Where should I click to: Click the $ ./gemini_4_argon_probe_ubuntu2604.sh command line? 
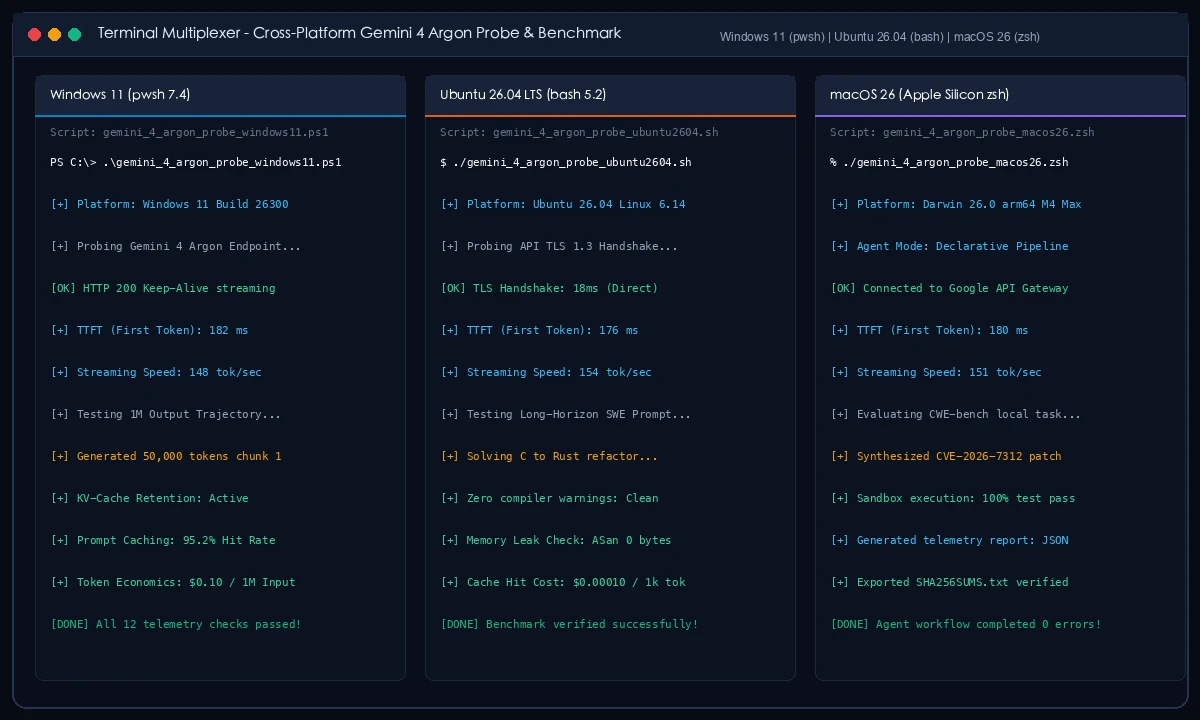tap(566, 162)
